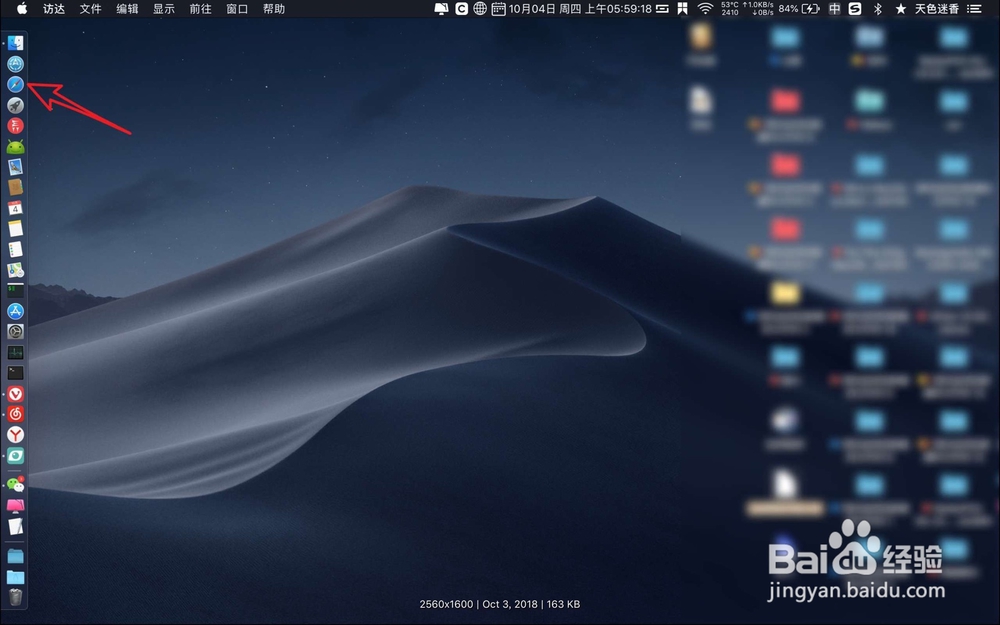Launch the green Android app icon
The image size is (1000, 625).
click(15, 147)
